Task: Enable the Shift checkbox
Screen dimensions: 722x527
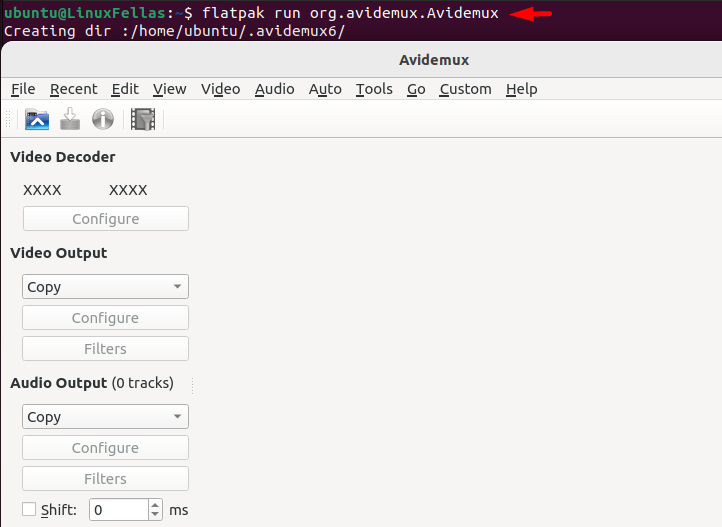Action: point(29,510)
